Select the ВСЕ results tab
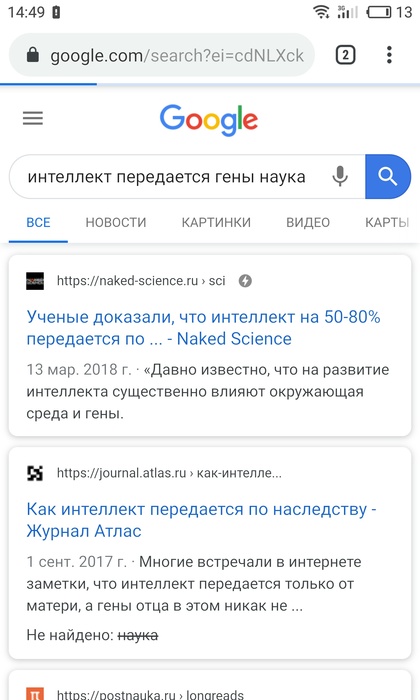420x700 pixels. click(x=38, y=222)
